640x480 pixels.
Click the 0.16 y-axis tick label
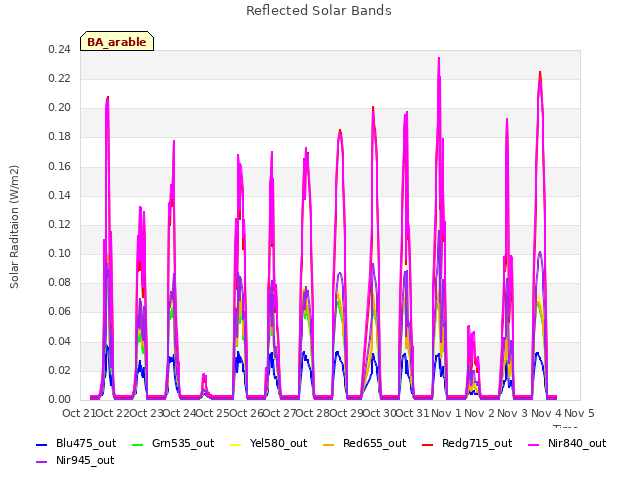coord(59,167)
